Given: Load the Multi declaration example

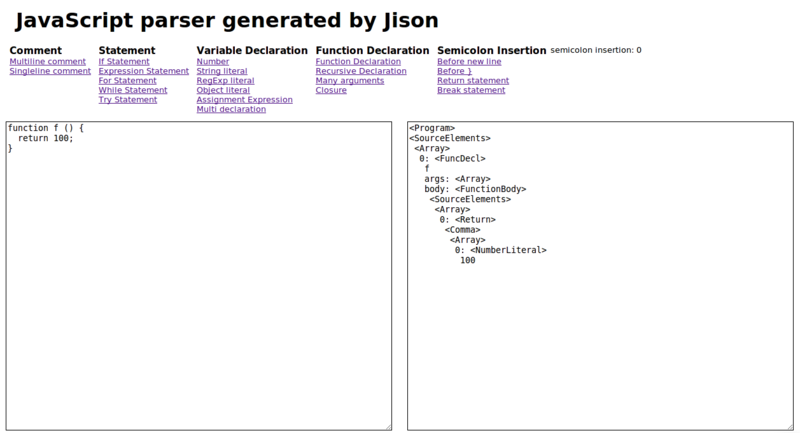Looking at the screenshot, I should click(231, 109).
